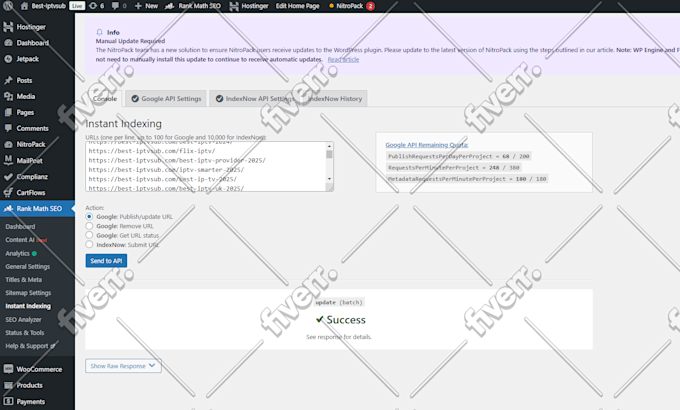
Task: Open Google API Remaining Quota link
Action: pos(427,145)
